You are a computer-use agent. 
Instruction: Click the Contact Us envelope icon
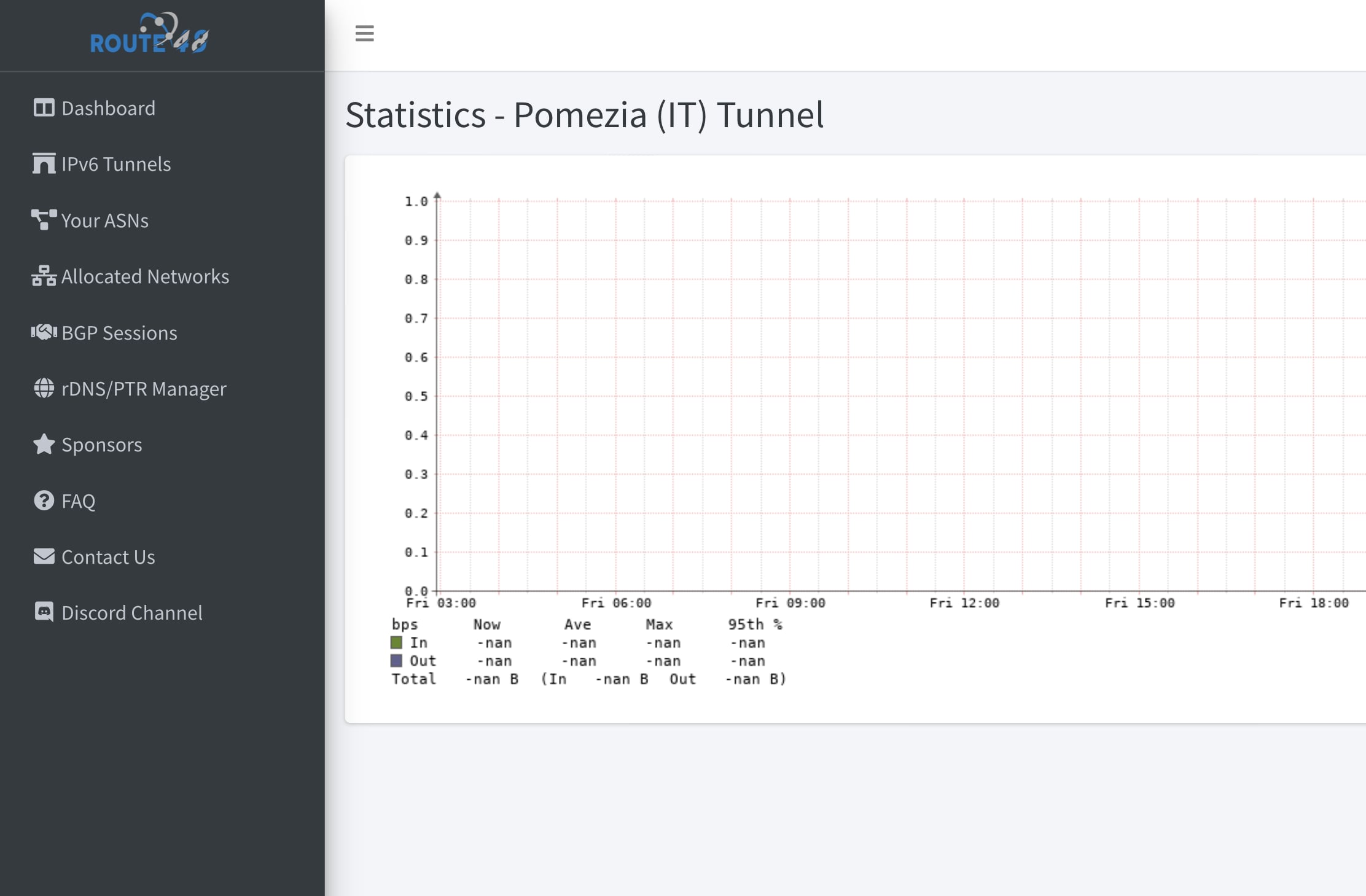click(44, 556)
